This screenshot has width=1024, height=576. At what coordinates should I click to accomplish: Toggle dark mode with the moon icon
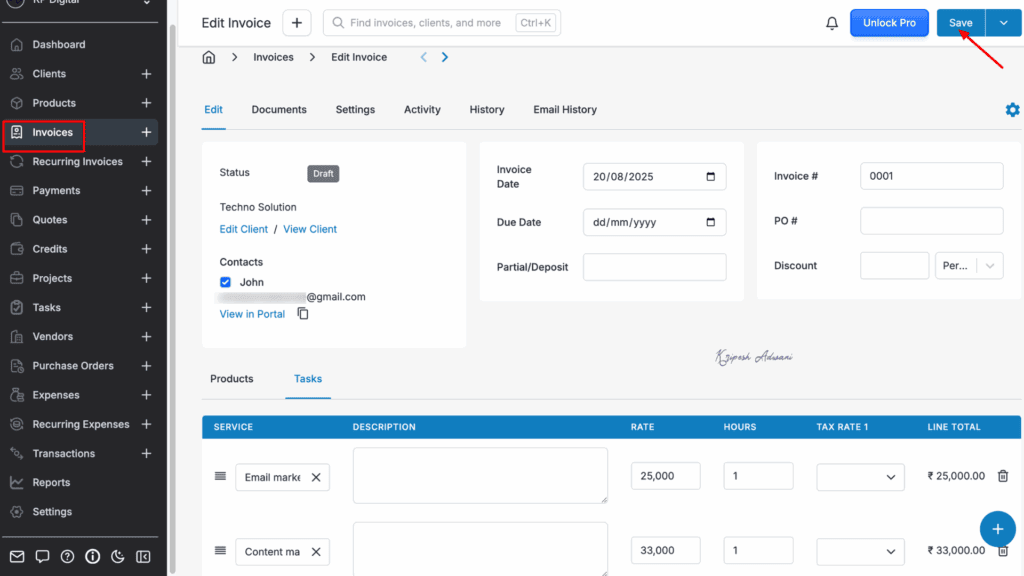118,556
